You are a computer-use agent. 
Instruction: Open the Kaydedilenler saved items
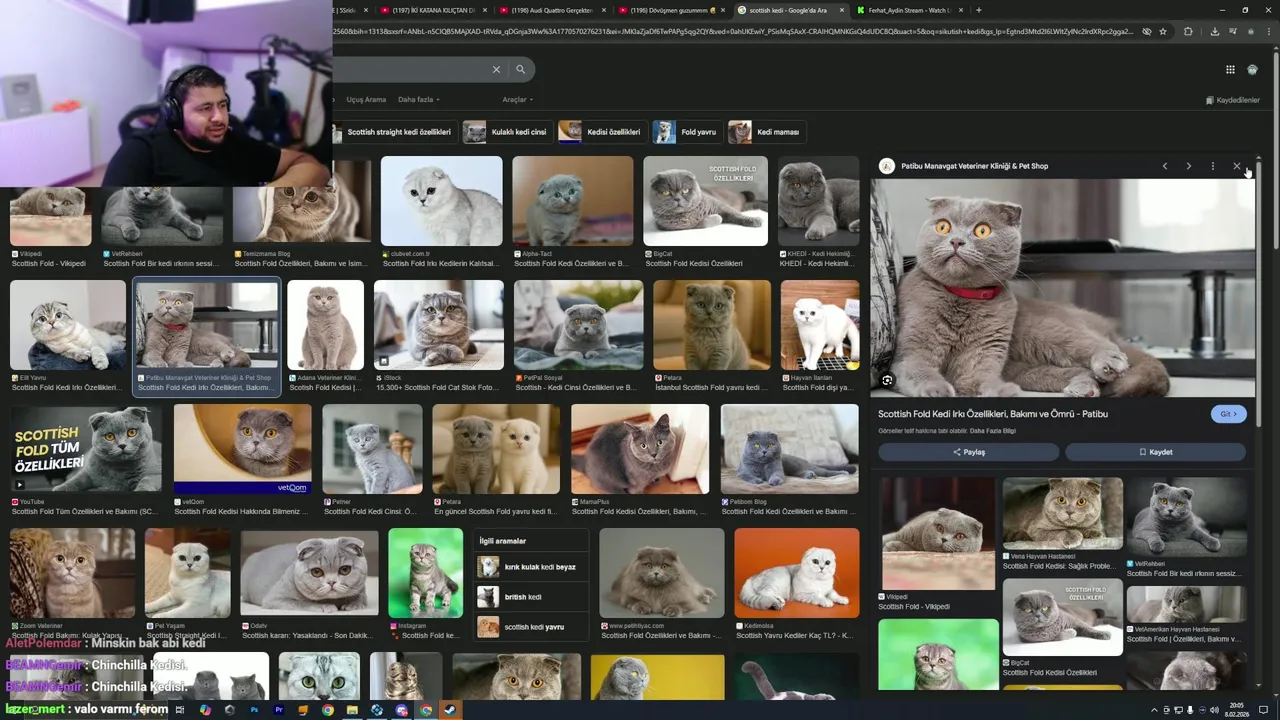(1232, 100)
